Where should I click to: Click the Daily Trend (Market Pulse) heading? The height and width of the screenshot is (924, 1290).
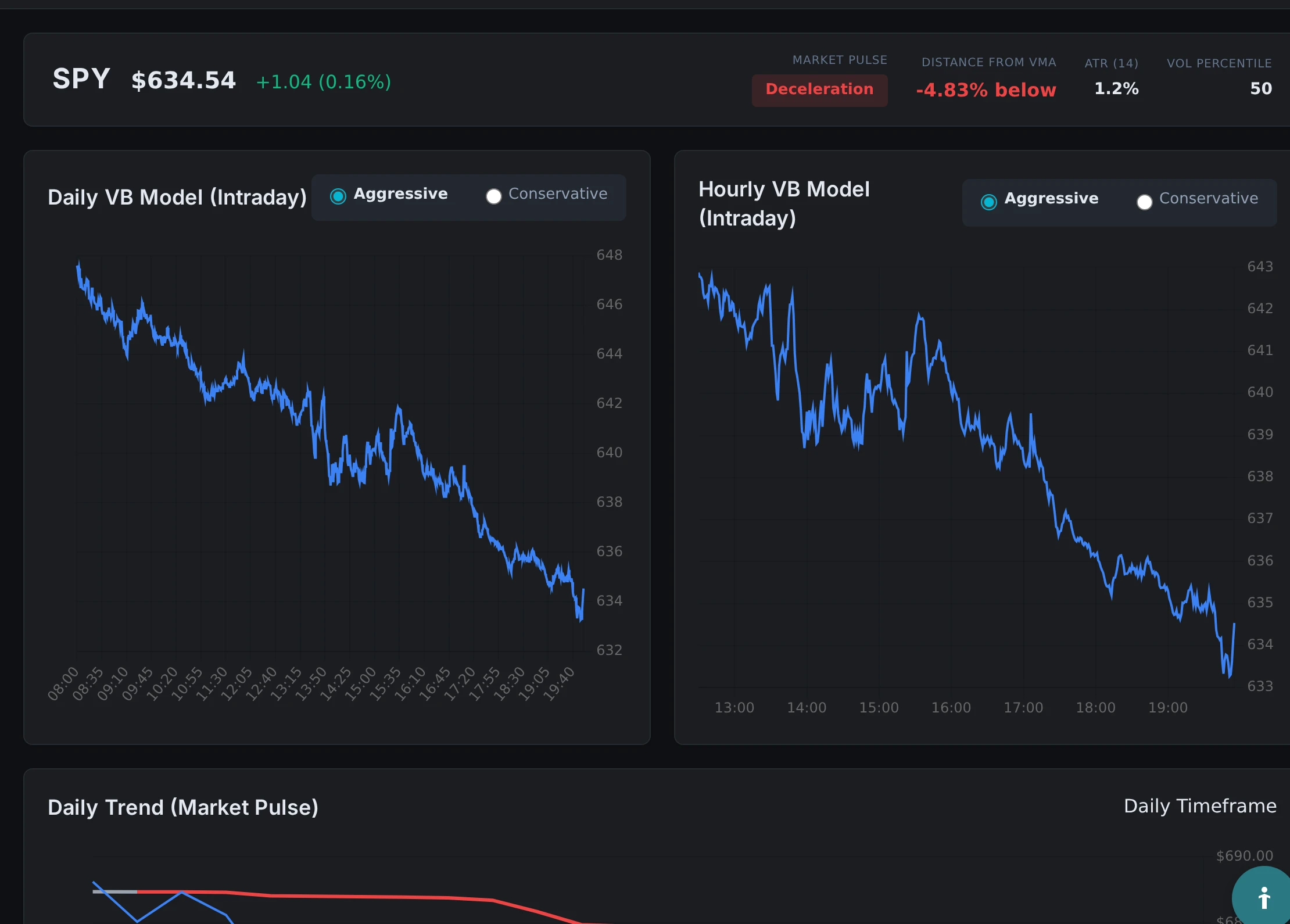click(x=183, y=807)
